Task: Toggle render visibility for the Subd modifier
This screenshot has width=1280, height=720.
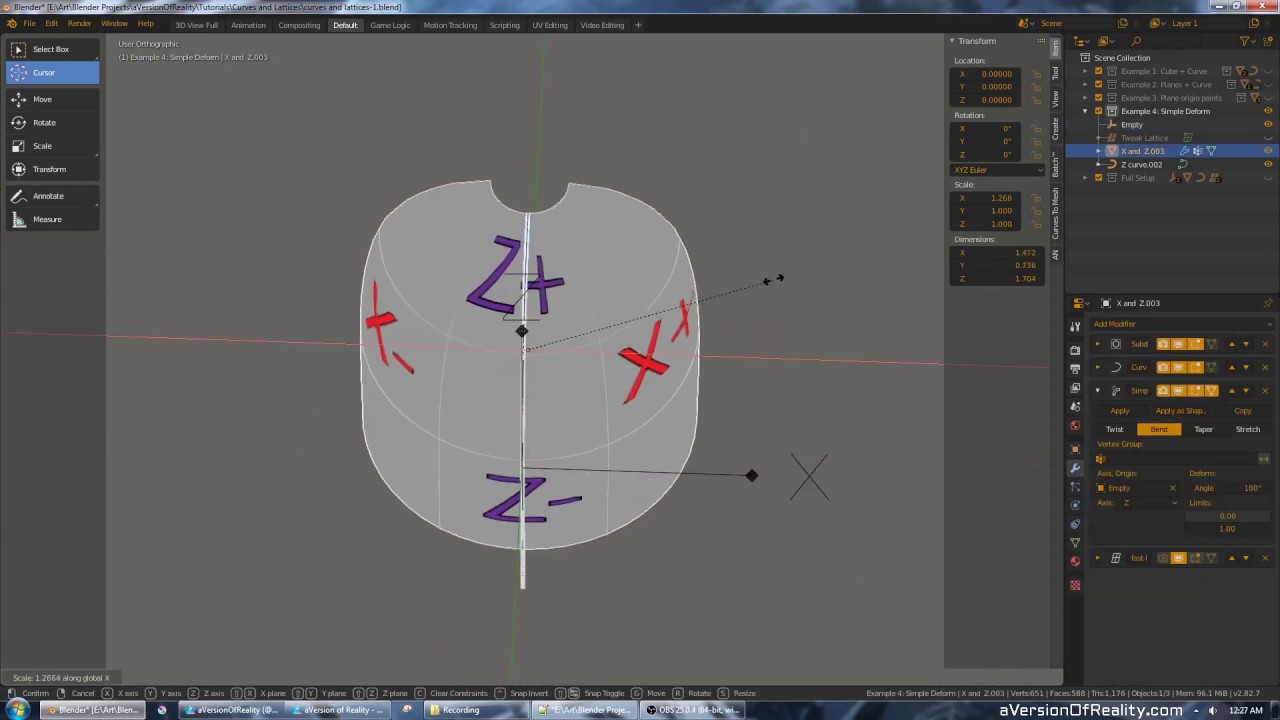Action: [1163, 344]
